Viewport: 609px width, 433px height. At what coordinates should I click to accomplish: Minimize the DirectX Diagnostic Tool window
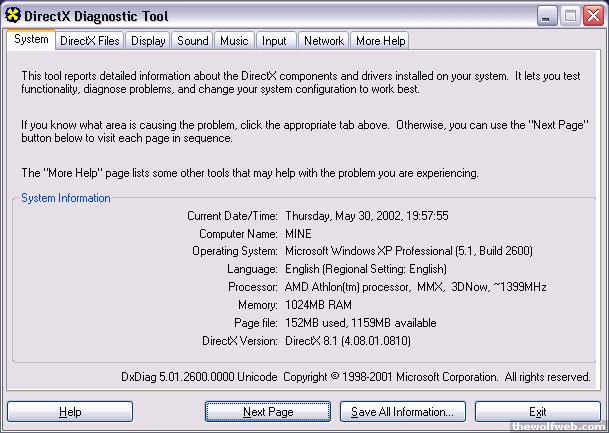click(x=547, y=16)
